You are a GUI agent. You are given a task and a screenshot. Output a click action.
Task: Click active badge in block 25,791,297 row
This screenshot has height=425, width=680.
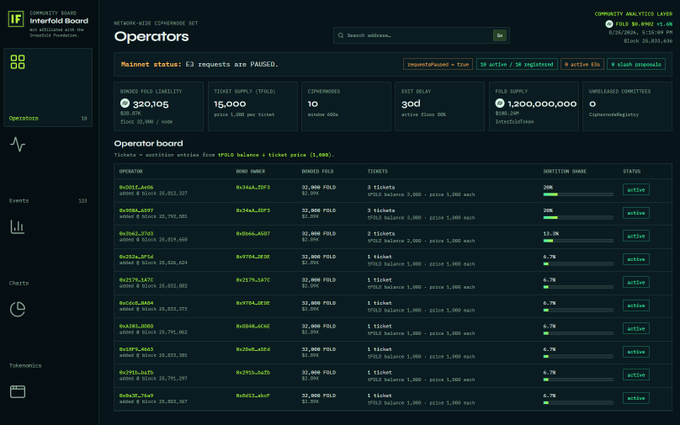click(x=636, y=375)
